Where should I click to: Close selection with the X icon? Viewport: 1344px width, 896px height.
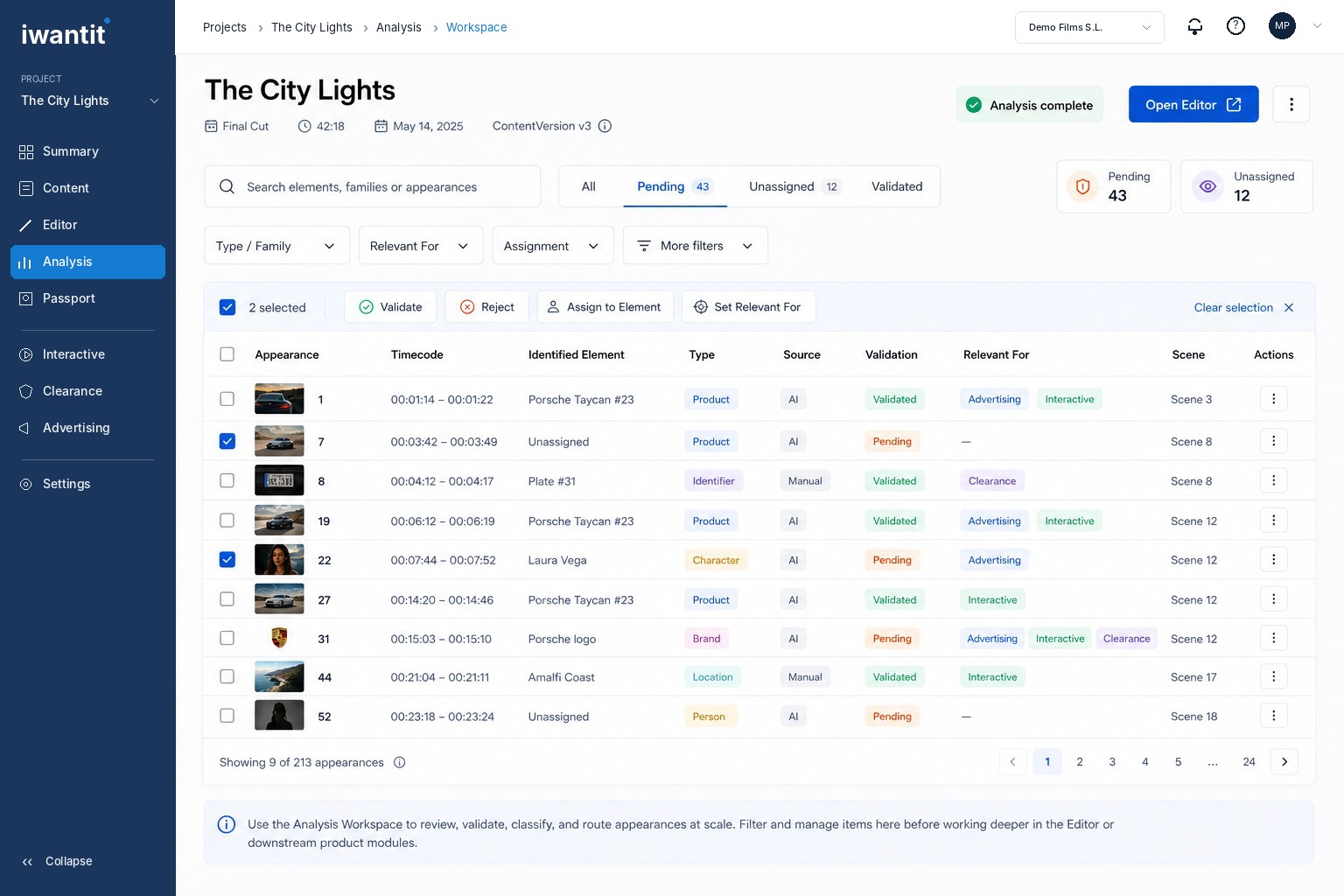click(1289, 307)
